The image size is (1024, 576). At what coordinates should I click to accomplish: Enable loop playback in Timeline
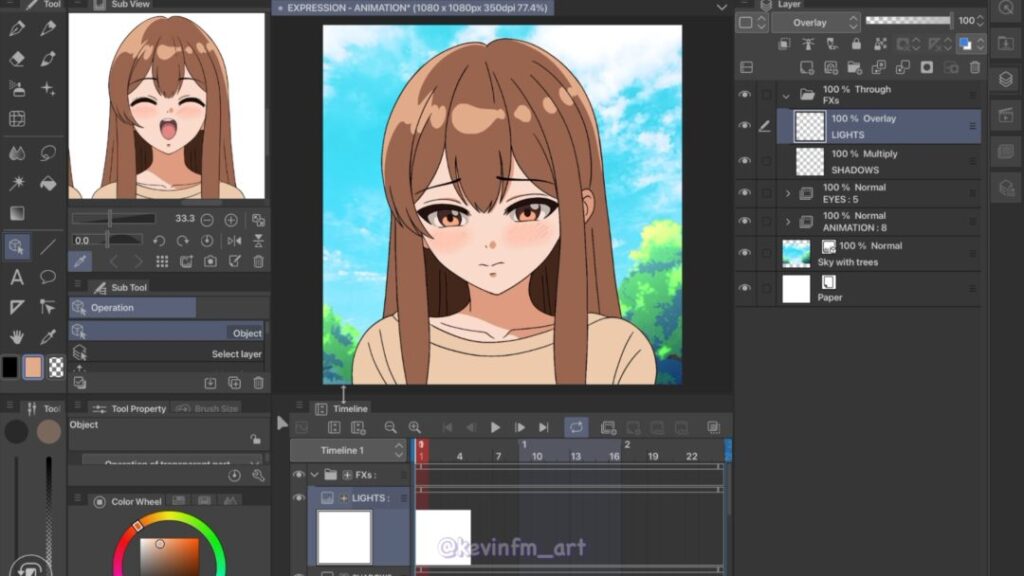576,427
